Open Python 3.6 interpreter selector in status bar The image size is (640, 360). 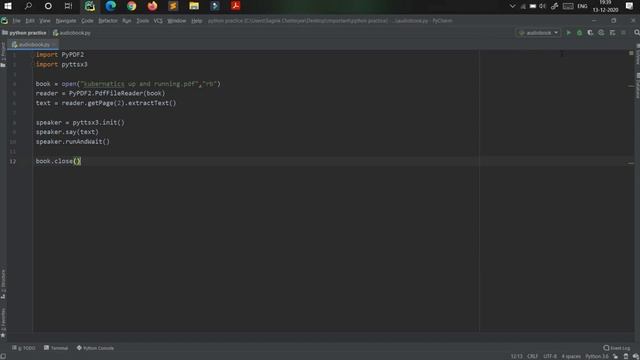pyautogui.click(x=597, y=356)
